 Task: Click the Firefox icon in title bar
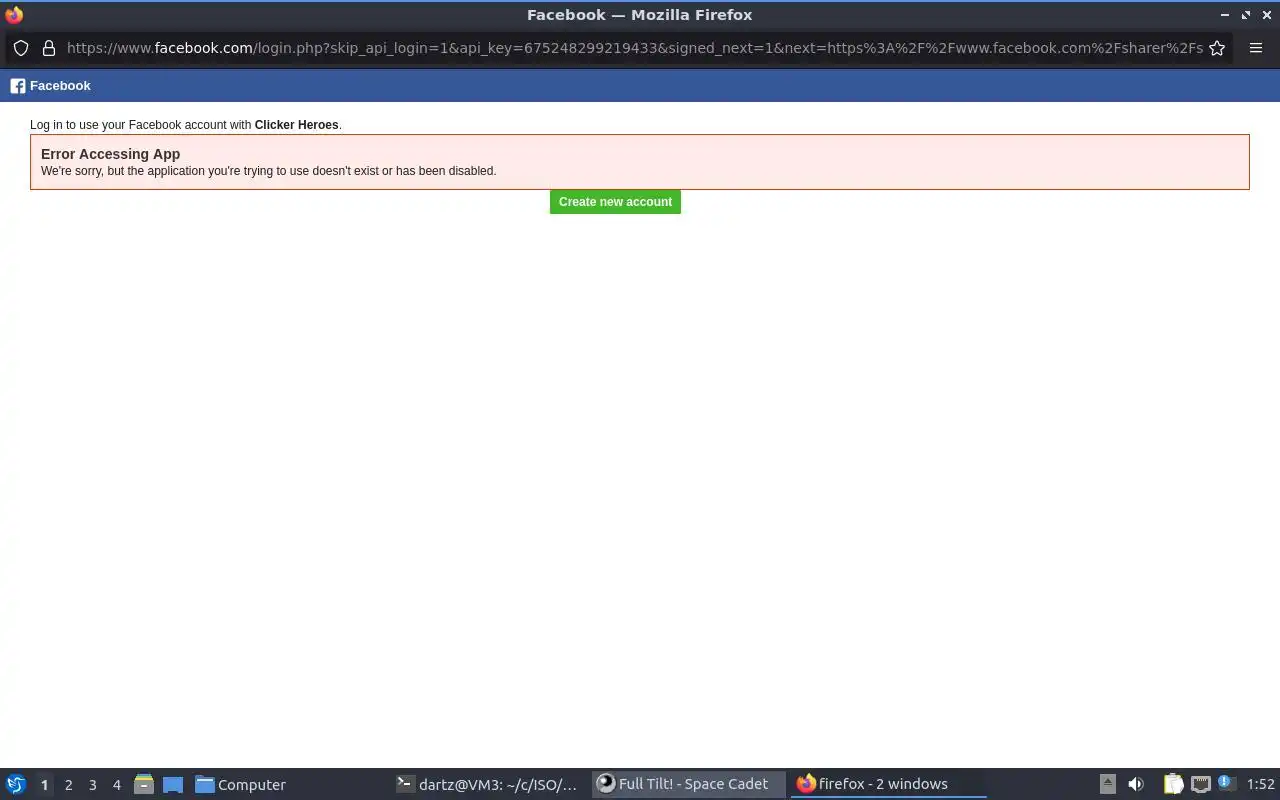[x=14, y=15]
